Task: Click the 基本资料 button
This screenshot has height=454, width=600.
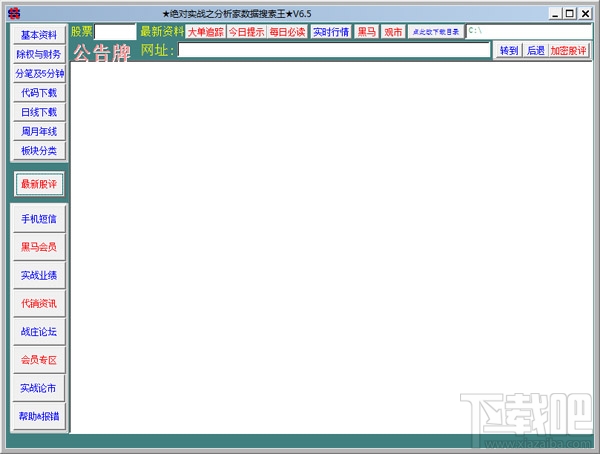Action: click(x=39, y=35)
